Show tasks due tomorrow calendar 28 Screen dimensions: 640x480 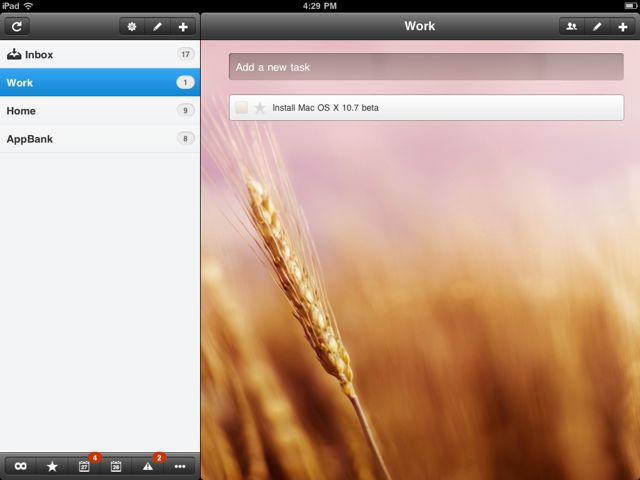(116, 466)
